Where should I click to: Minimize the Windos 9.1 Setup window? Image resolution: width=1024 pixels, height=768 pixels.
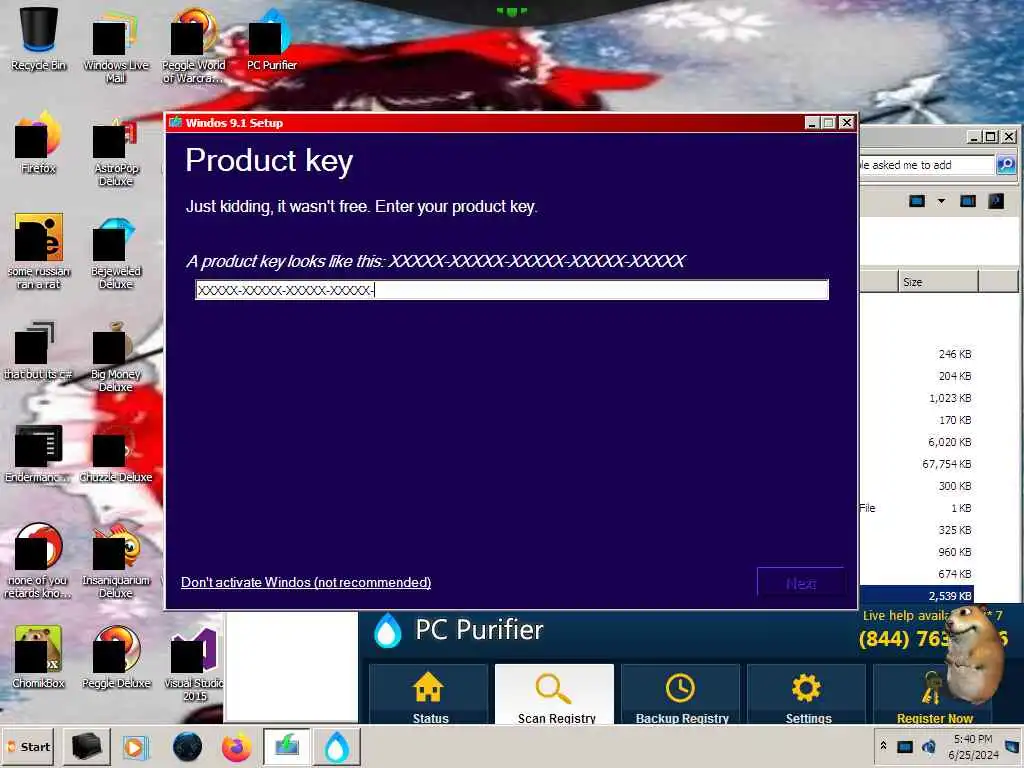(812, 123)
